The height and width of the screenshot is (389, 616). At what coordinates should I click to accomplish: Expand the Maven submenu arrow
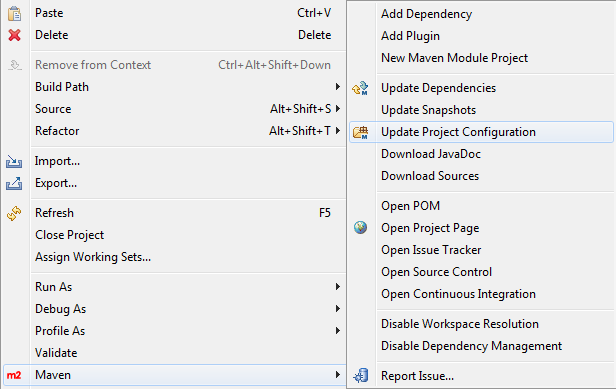[x=337, y=374]
